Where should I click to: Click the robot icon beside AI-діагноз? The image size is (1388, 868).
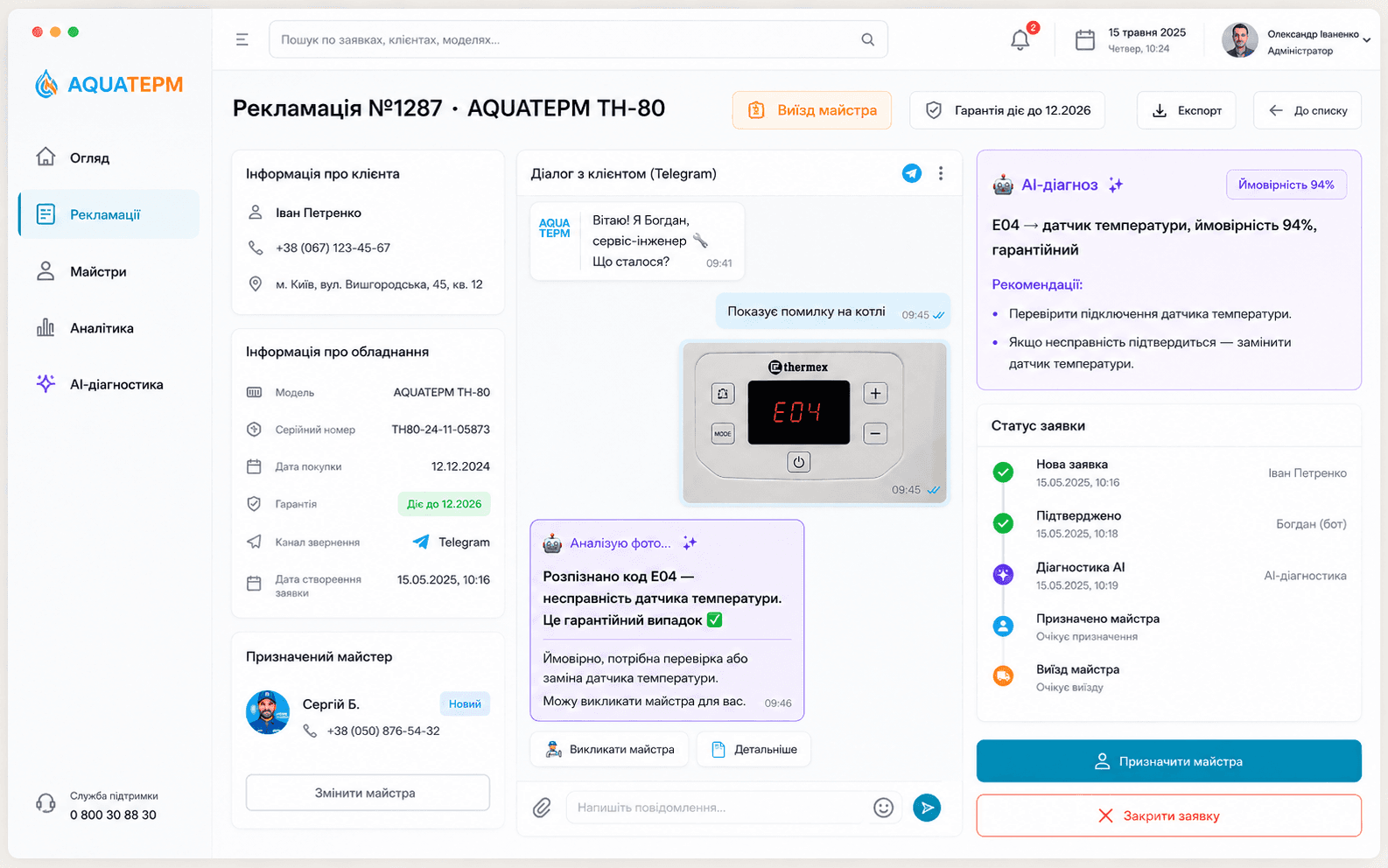pyautogui.click(x=1003, y=185)
